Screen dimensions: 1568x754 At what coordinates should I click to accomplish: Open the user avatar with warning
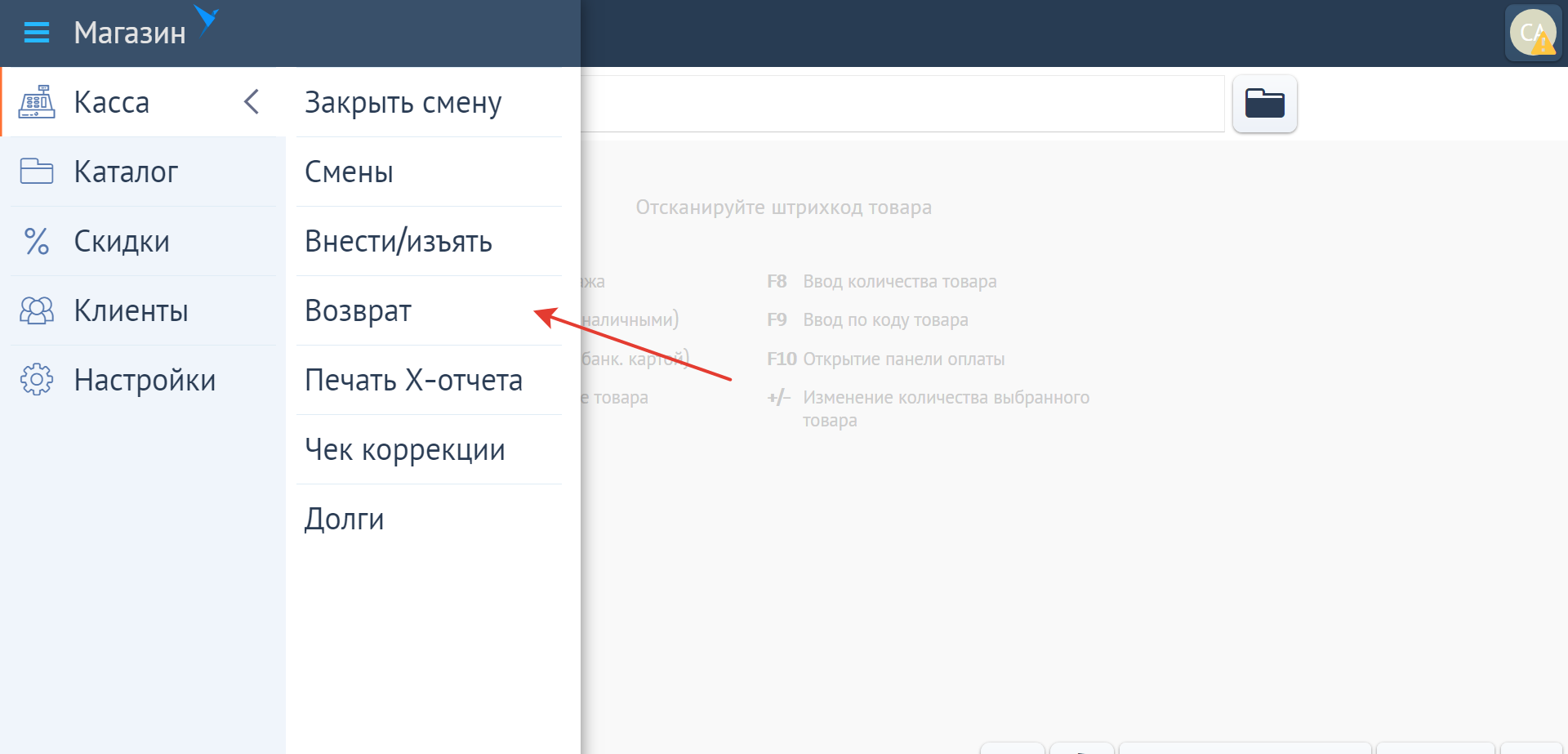[1533, 33]
